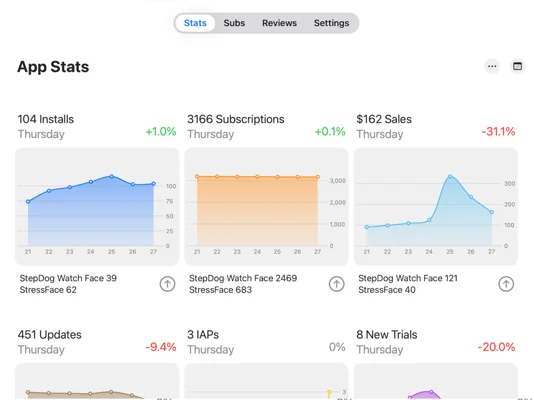
Task: Click the up-arrow icon under Installs chart
Action: [x=167, y=284]
